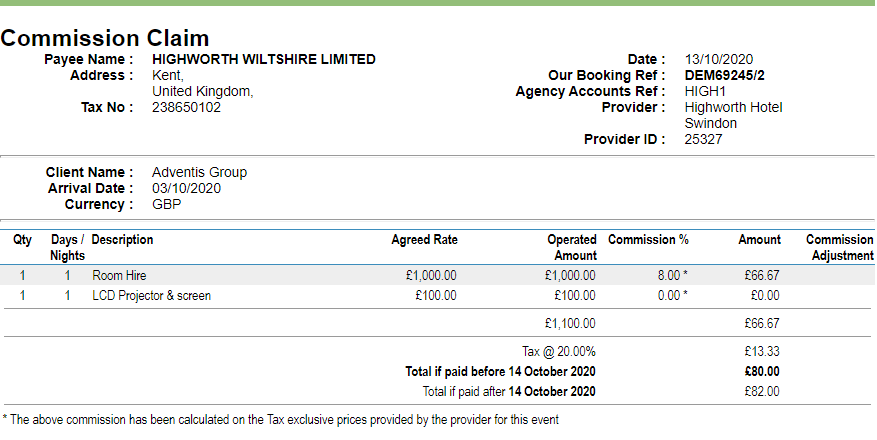Select the provider Highworth Hotel text
This screenshot has height=440, width=877.
733,107
